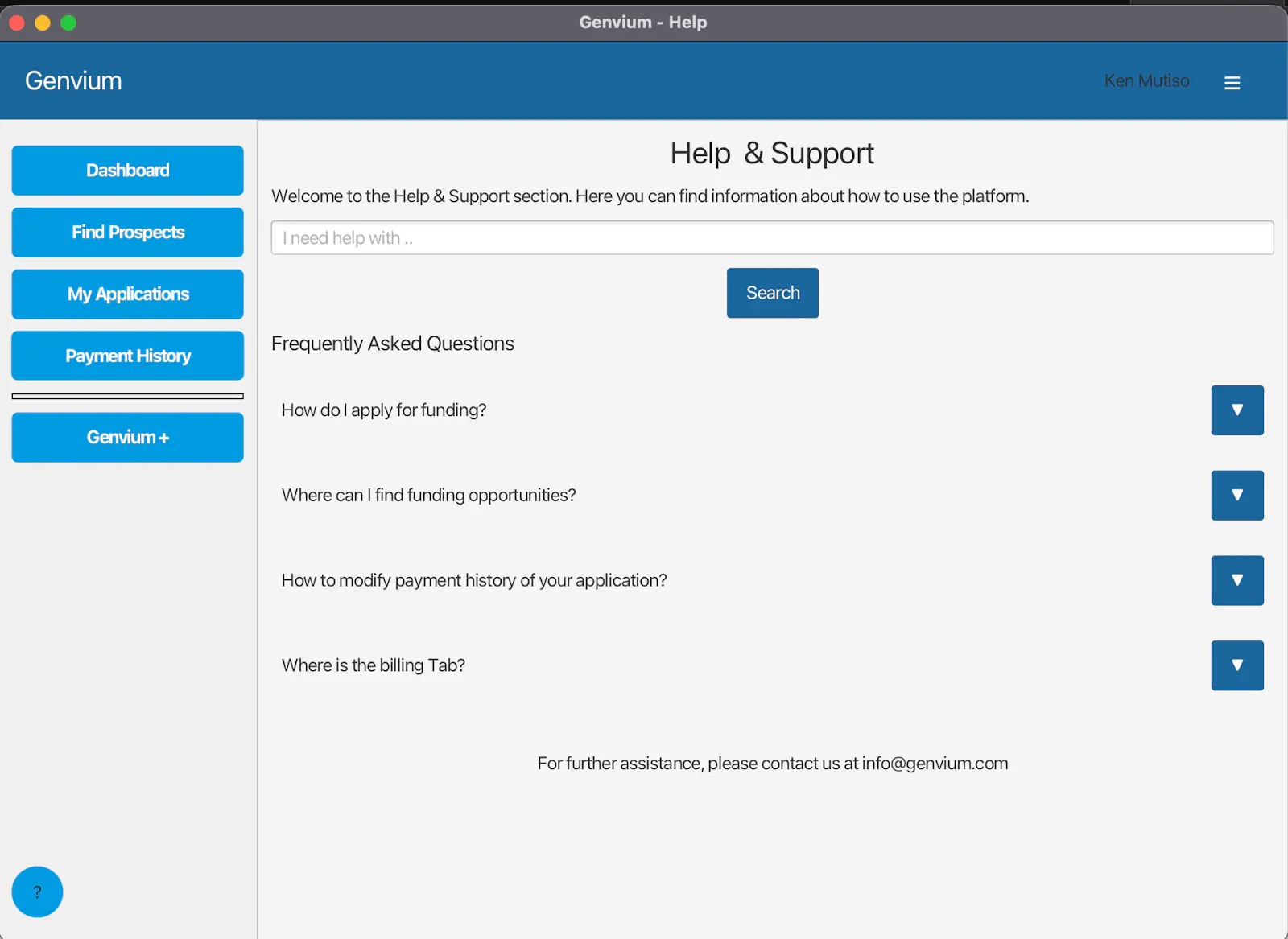Click 'Where can I find funding opportunities?' text
The image size is (1288, 939).
(x=429, y=496)
